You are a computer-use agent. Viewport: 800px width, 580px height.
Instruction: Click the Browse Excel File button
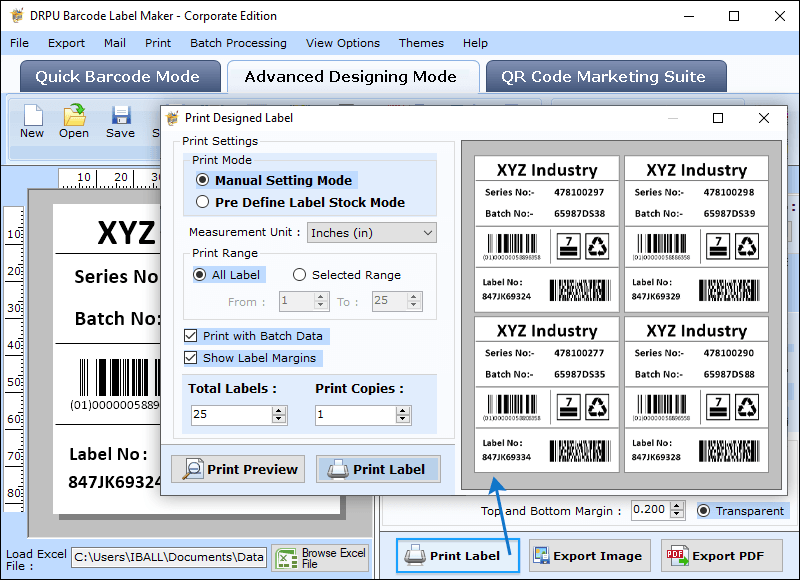[320, 558]
